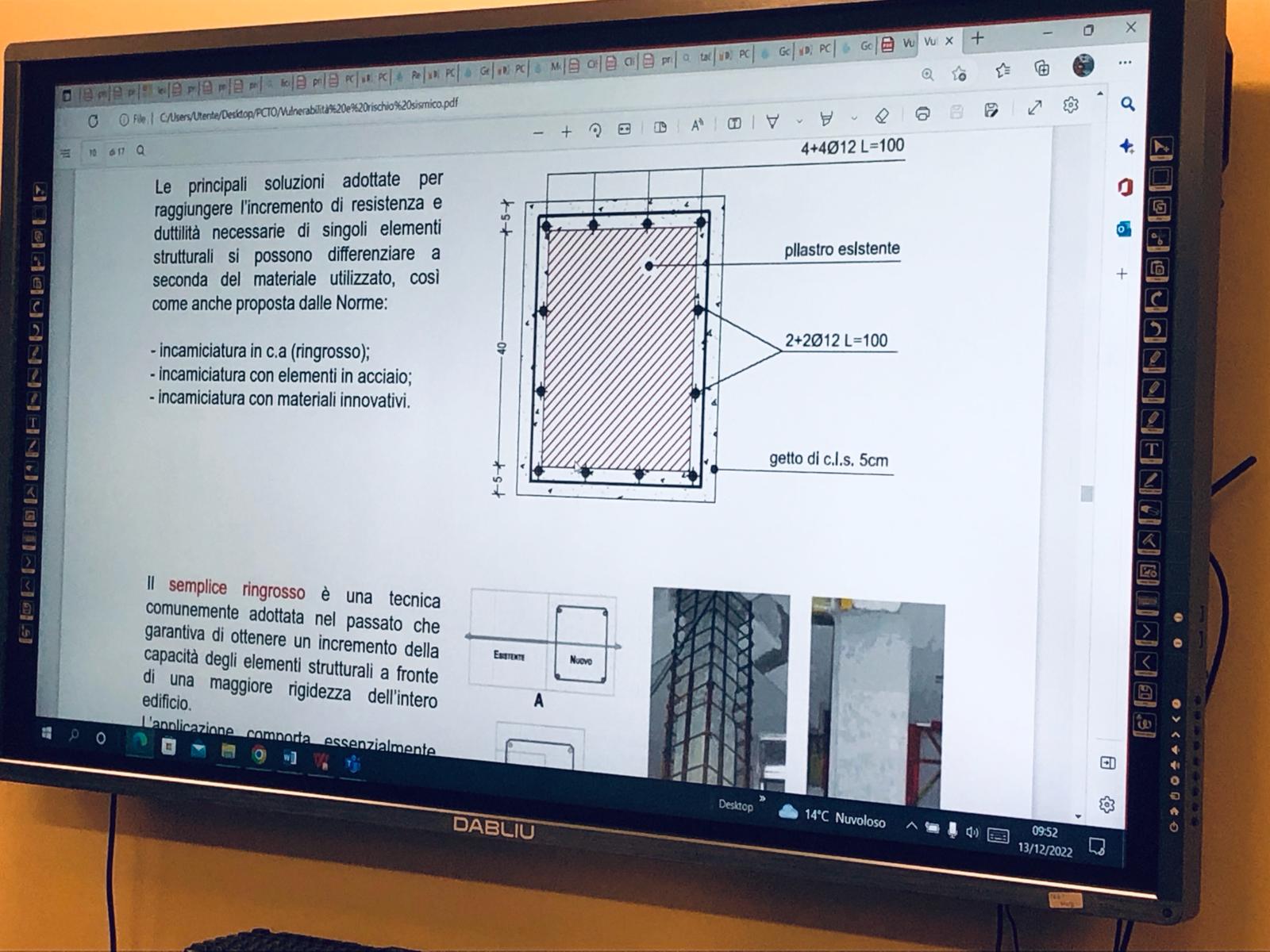This screenshot has width=1270, height=952.
Task: Activate Read aloud in the PDF toolbar
Action: [x=697, y=125]
